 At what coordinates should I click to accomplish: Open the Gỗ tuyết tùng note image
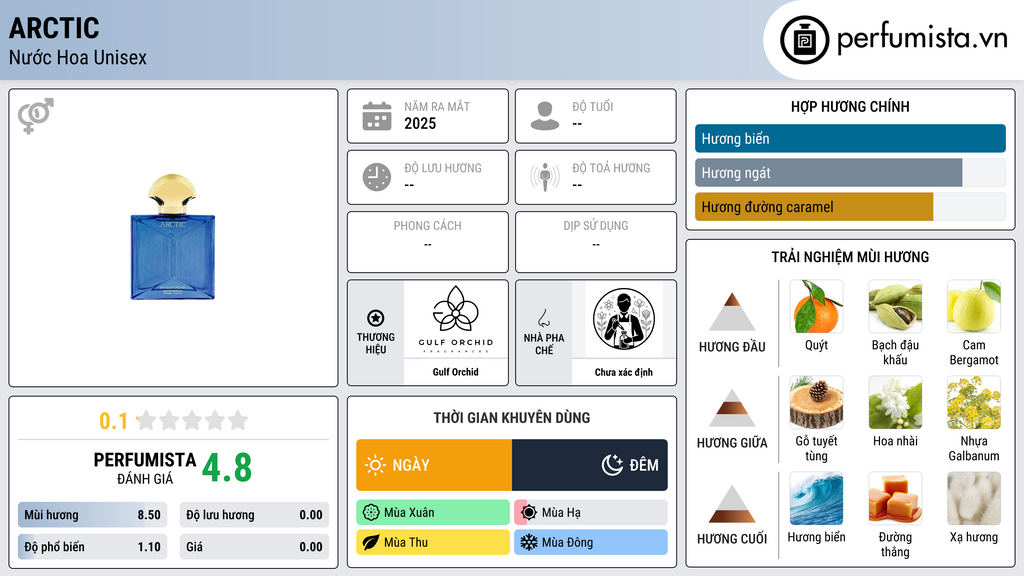tap(816, 403)
